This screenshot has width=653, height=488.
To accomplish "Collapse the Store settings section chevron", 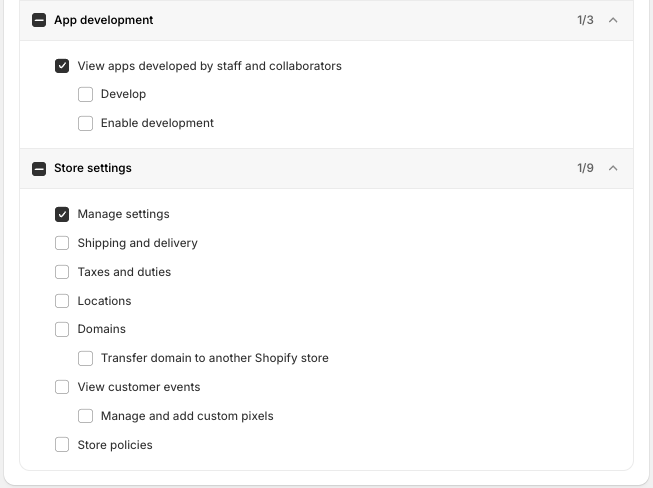I will click(x=614, y=168).
